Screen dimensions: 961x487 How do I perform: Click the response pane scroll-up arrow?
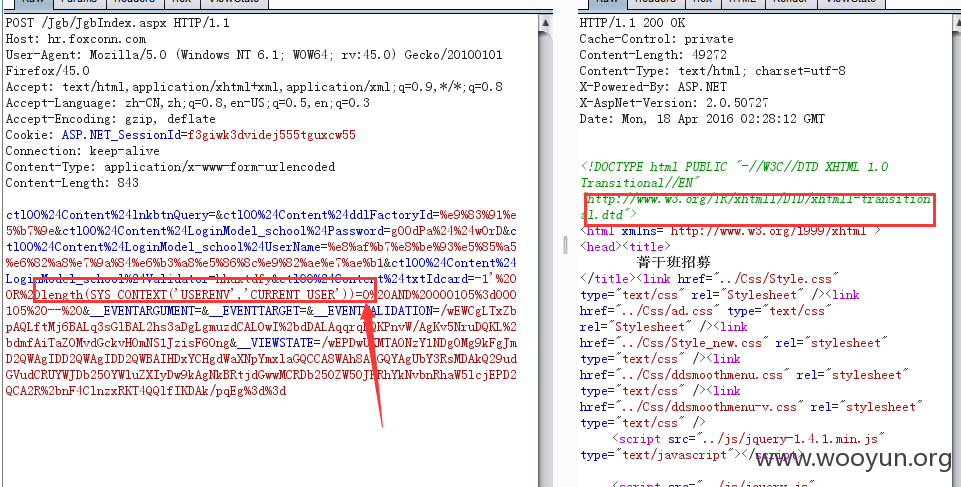click(x=956, y=23)
